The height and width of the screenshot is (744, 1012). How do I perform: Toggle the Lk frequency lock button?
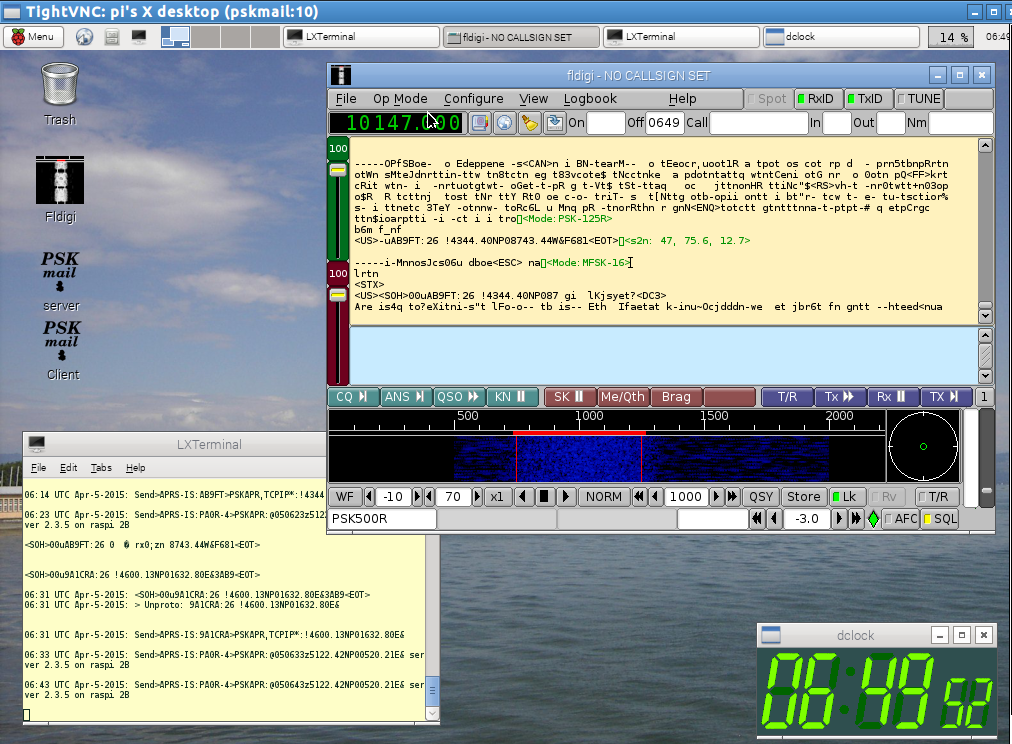pyautogui.click(x=845, y=496)
